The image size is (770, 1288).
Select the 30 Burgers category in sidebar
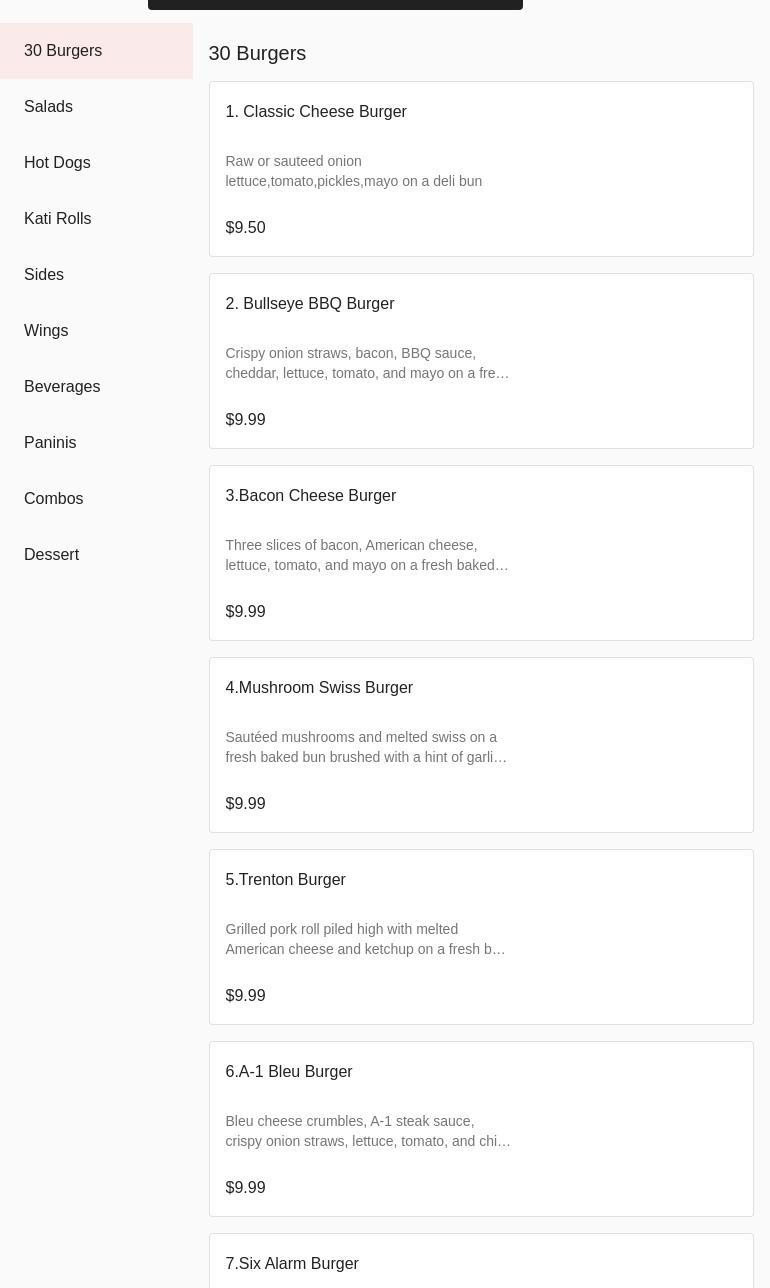[63, 51]
